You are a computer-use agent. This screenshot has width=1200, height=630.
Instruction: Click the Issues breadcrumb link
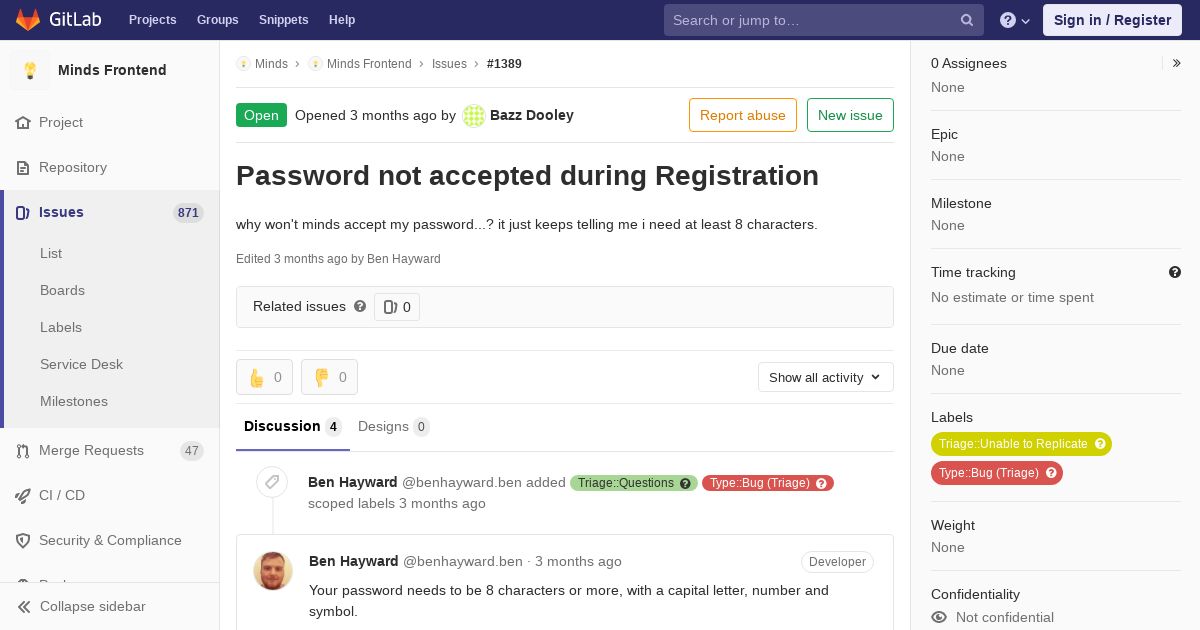click(x=449, y=63)
